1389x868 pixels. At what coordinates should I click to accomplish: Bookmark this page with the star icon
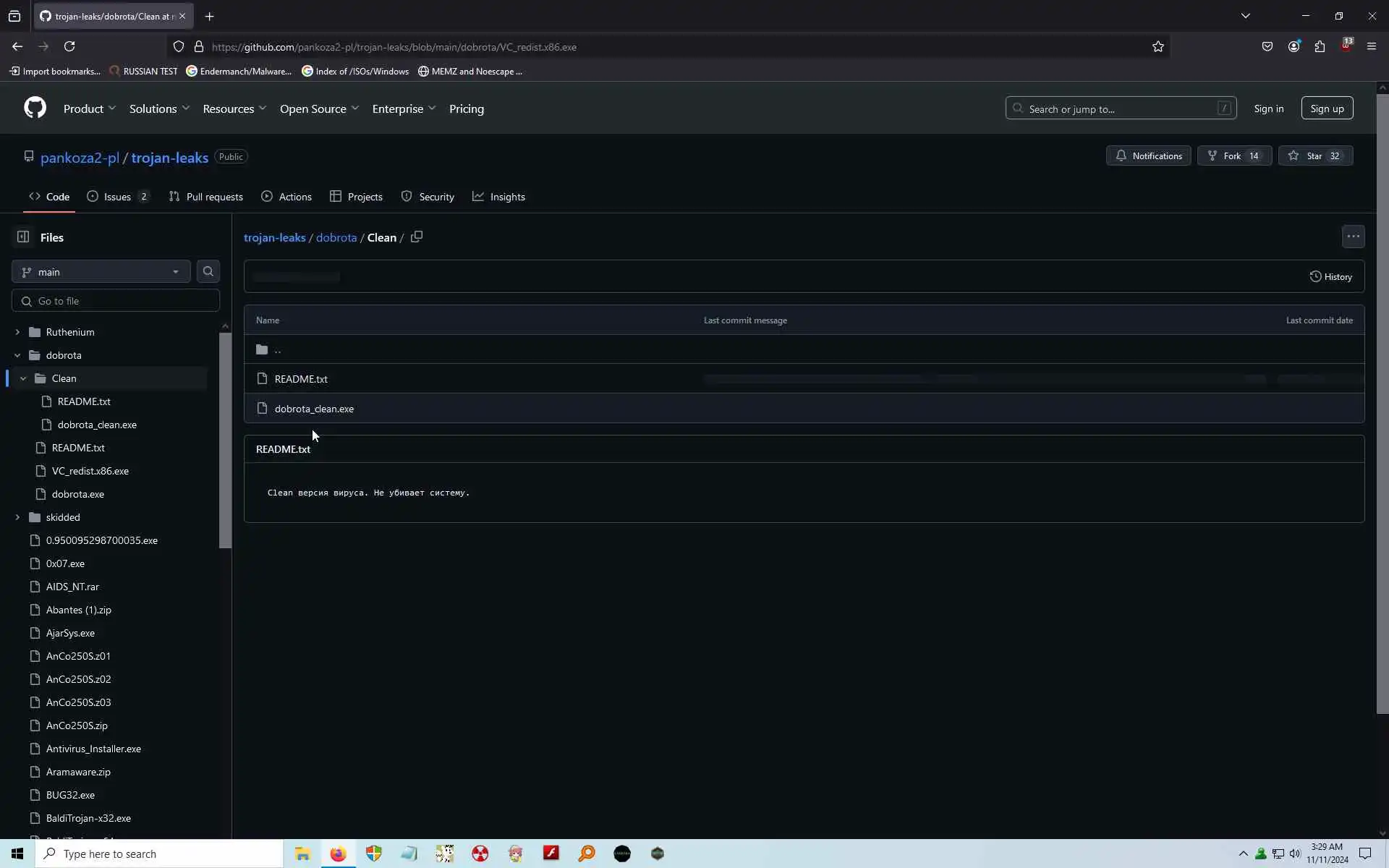coord(1157,47)
